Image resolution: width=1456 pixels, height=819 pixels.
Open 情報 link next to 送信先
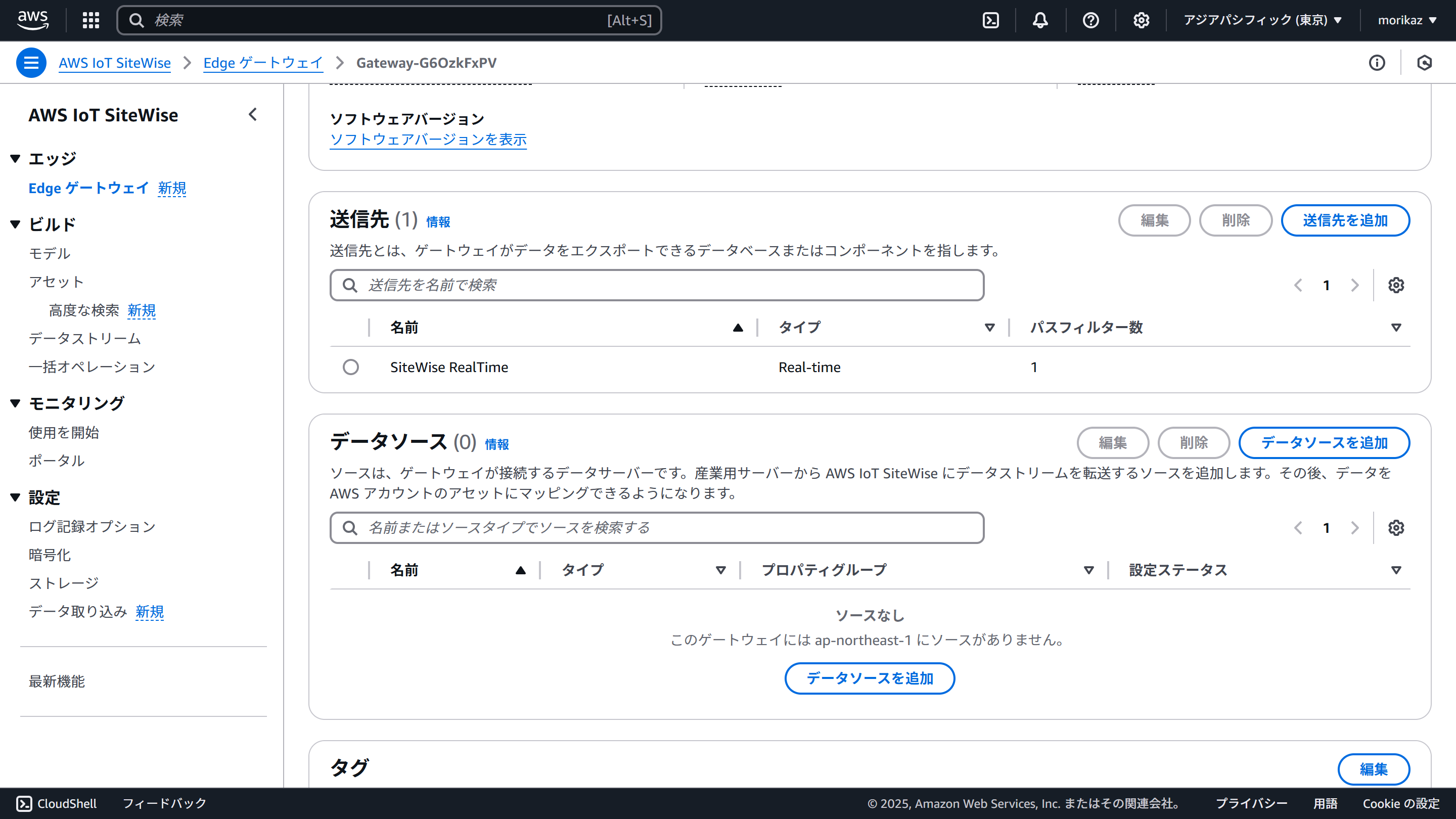coord(438,222)
